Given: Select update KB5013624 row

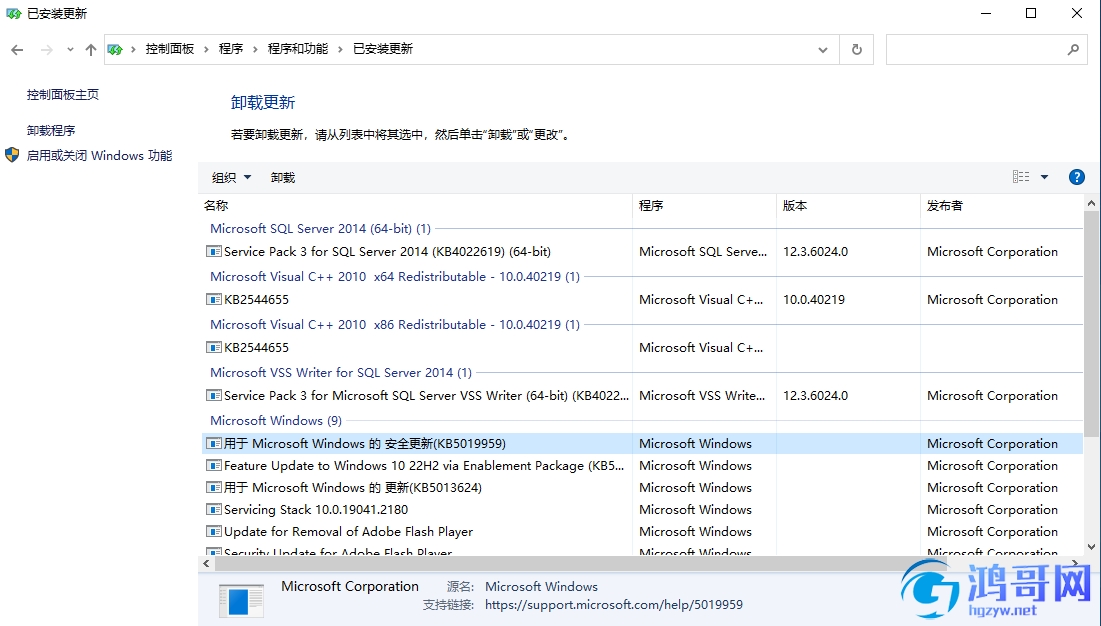Looking at the screenshot, I should point(642,487).
